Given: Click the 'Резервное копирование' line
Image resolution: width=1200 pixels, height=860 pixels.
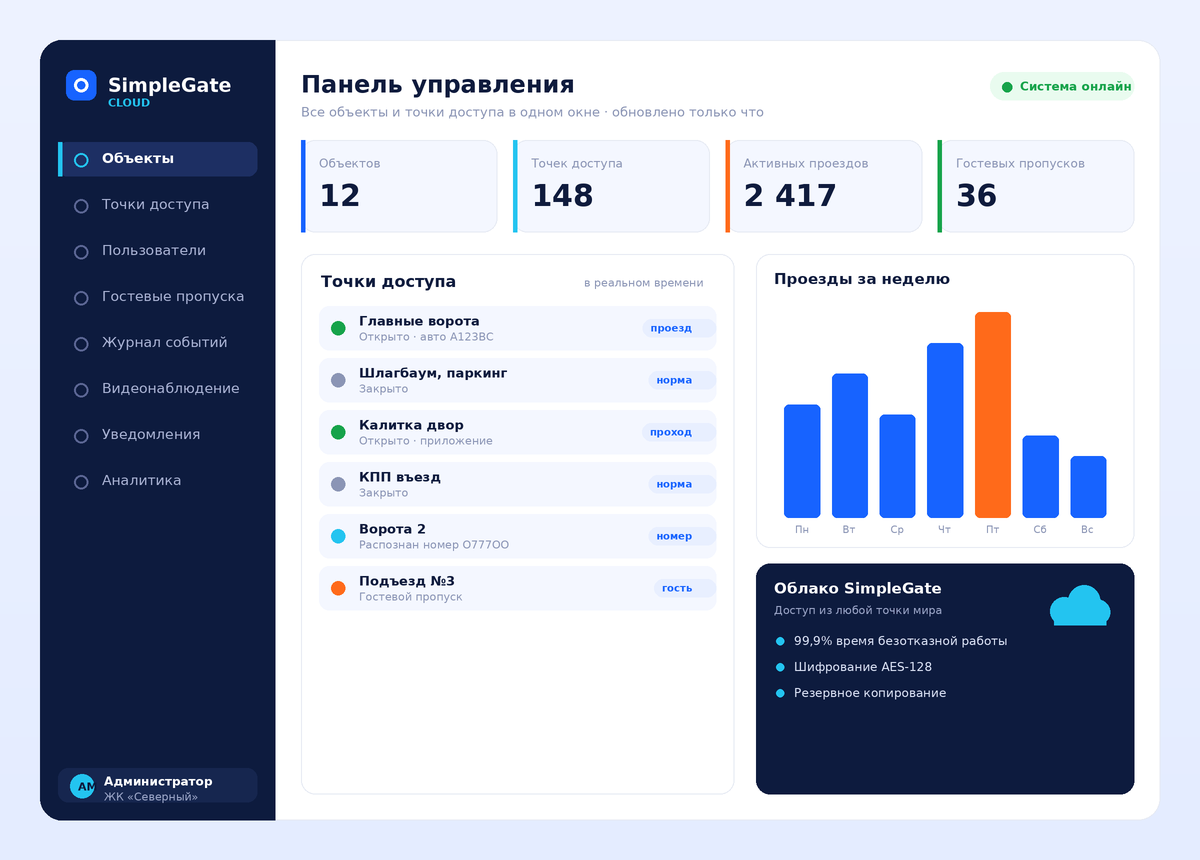Looking at the screenshot, I should (870, 693).
